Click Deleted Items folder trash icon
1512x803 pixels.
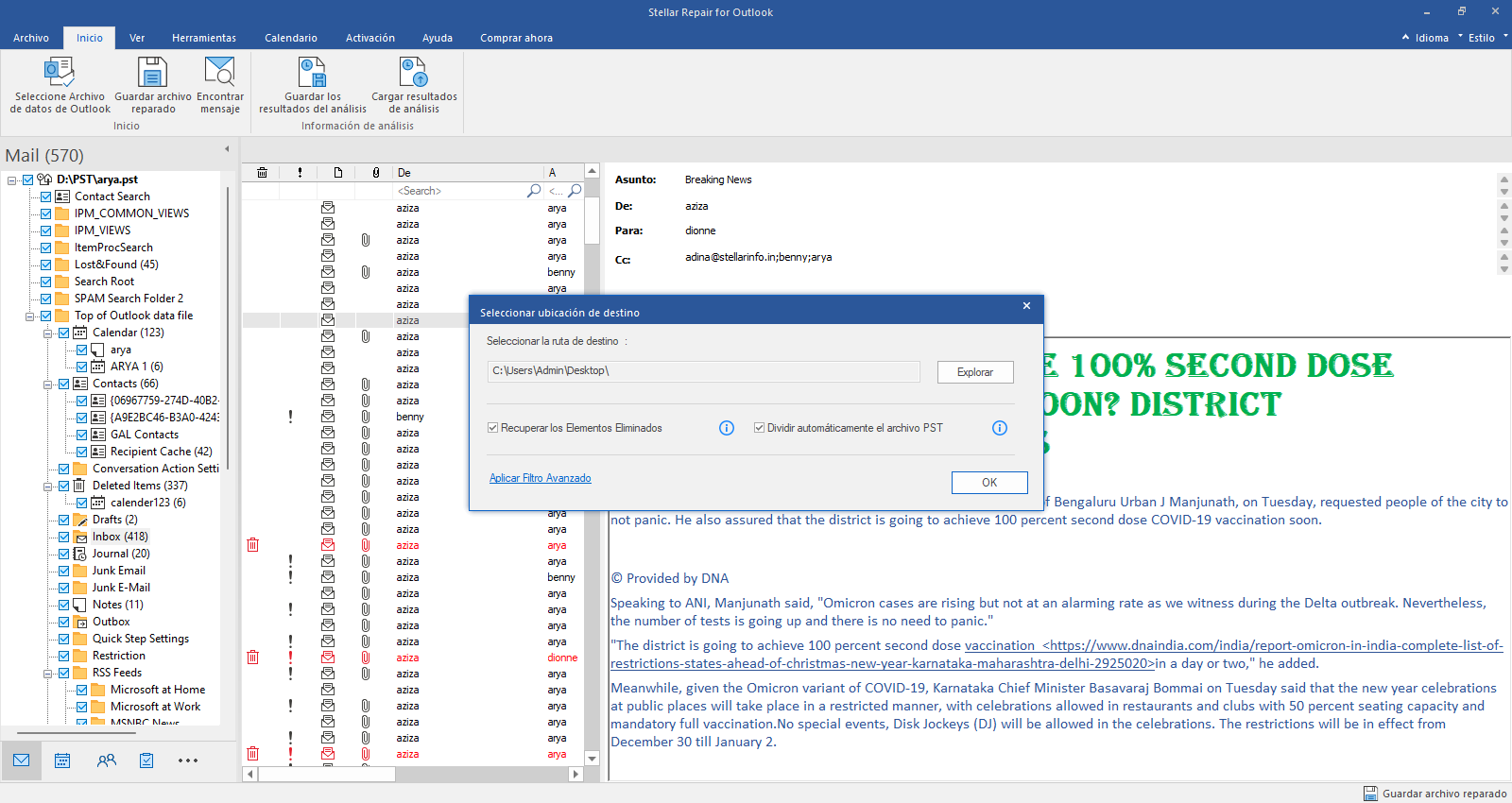click(79, 486)
